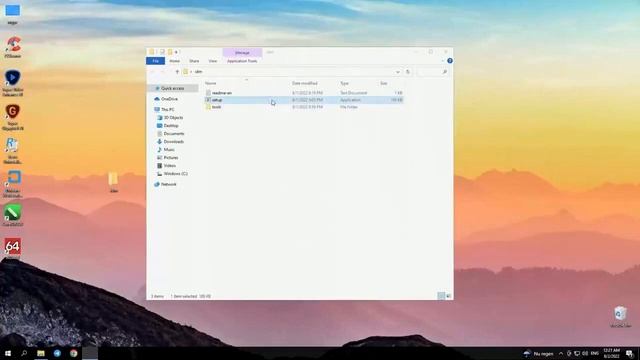Select the blue square desktop shortcut
Image resolution: width=640 pixels, height=360 pixels.
point(13,184)
